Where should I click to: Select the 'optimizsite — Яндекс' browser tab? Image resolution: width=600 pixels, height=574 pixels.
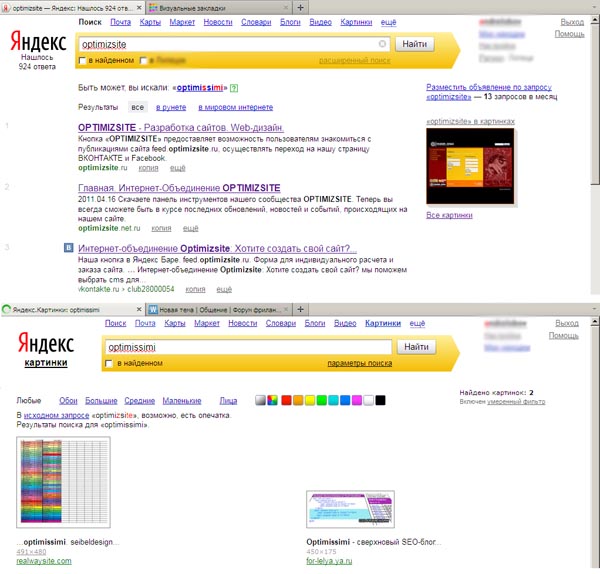[x=73, y=8]
